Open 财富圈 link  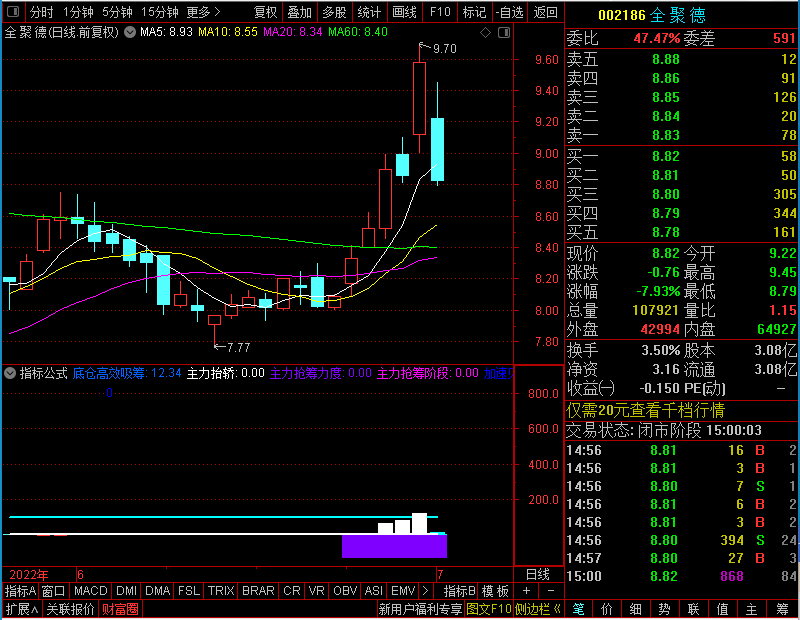coord(120,609)
